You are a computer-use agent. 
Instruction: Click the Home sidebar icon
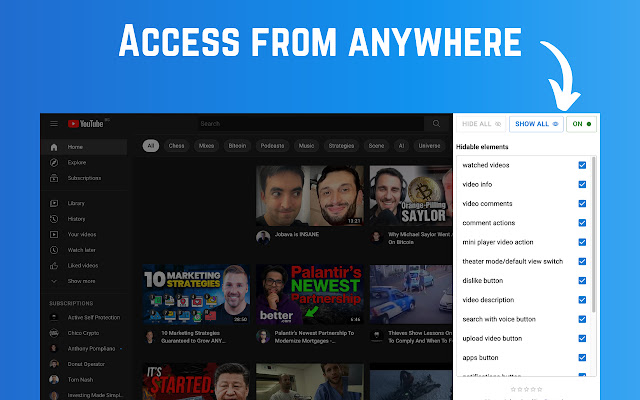tap(54, 147)
